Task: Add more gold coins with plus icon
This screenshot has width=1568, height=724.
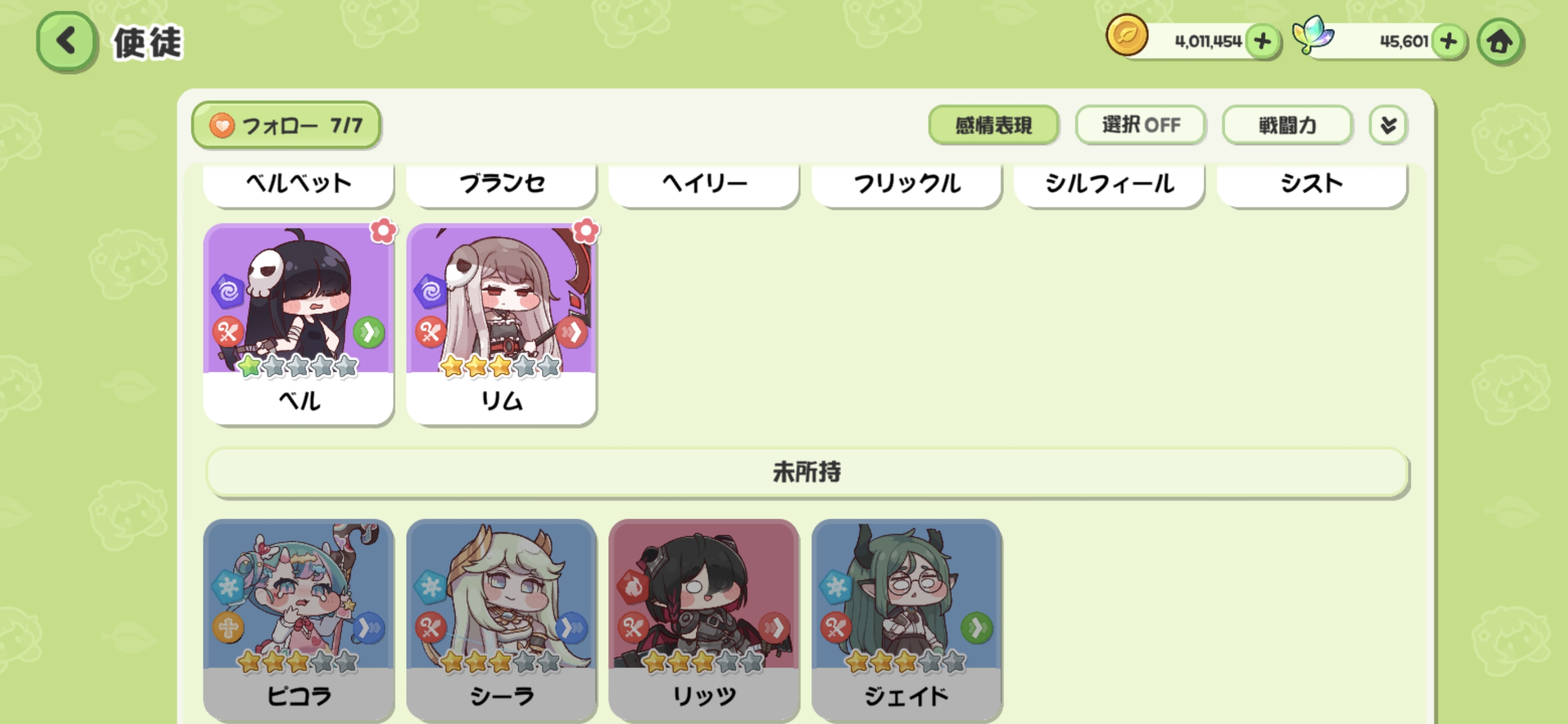Action: (1263, 42)
